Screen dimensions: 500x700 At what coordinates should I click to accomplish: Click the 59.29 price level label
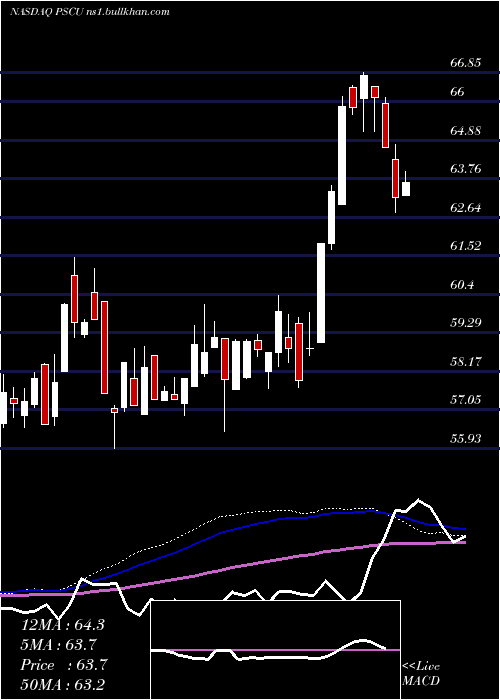point(466,322)
